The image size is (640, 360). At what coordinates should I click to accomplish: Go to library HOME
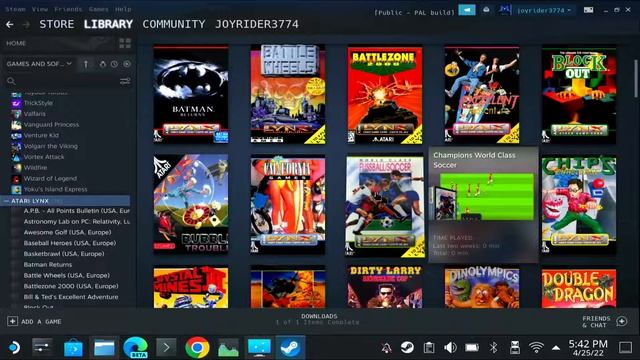16,43
